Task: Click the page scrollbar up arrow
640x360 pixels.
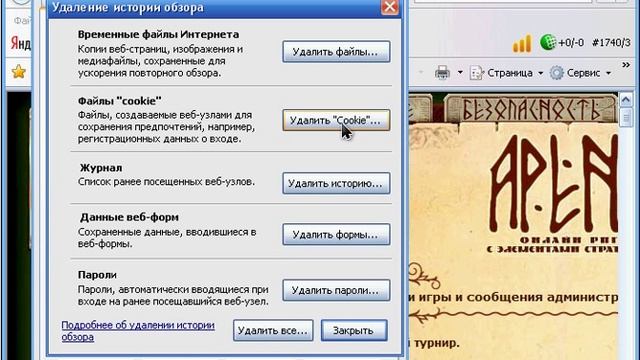Action: point(626,99)
